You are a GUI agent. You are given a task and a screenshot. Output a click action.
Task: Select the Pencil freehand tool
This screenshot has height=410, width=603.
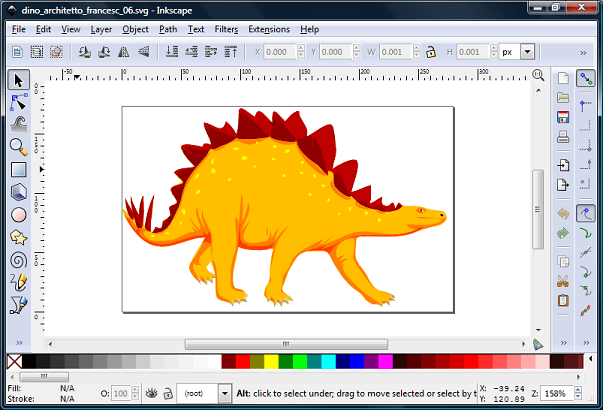(18, 282)
